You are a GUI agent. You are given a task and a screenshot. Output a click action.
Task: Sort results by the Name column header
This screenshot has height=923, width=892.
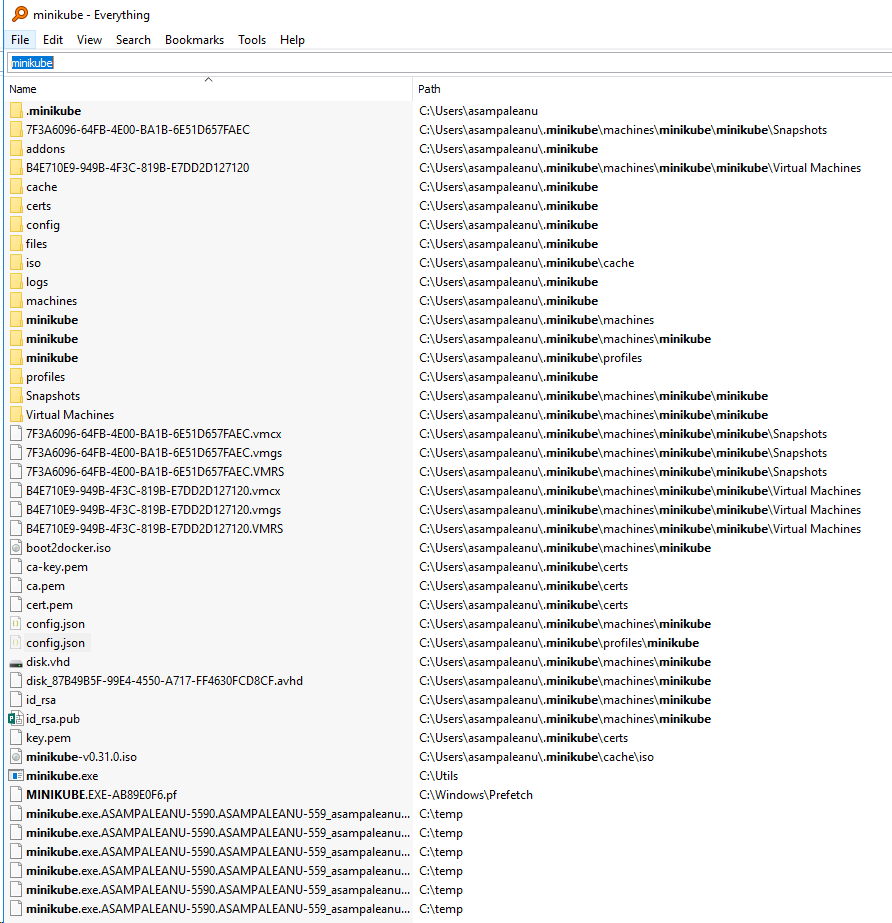pos(208,89)
